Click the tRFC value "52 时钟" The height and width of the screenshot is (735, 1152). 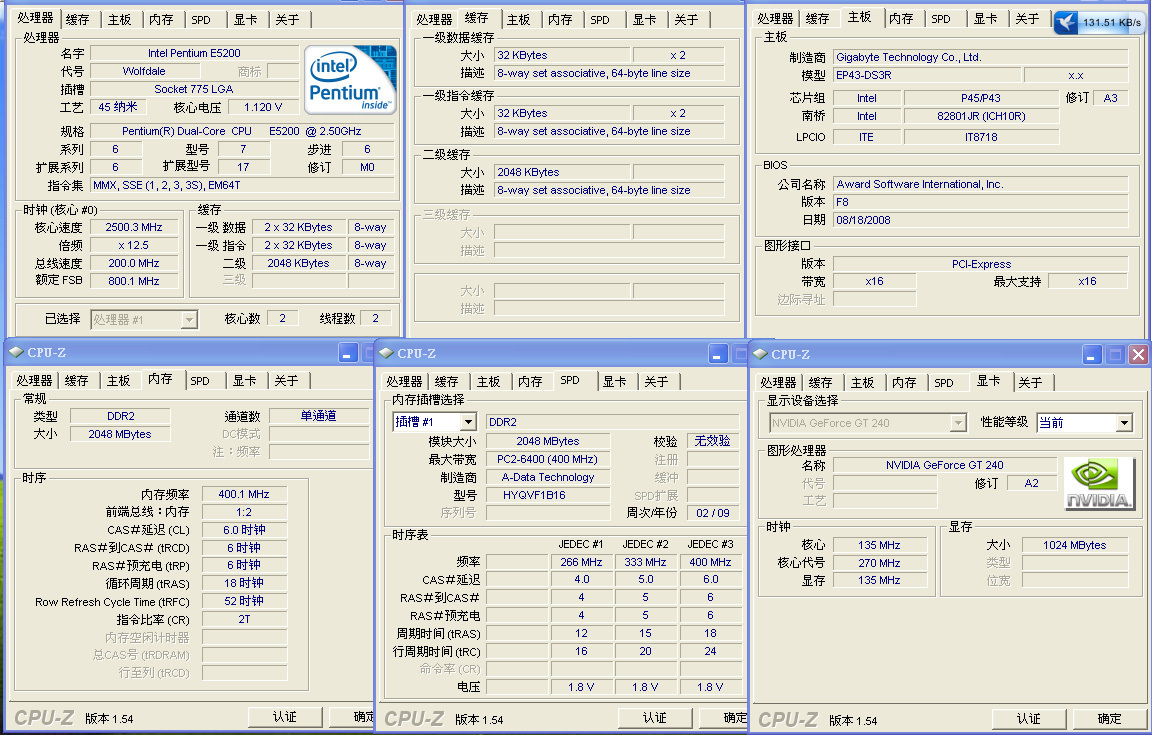pos(244,600)
